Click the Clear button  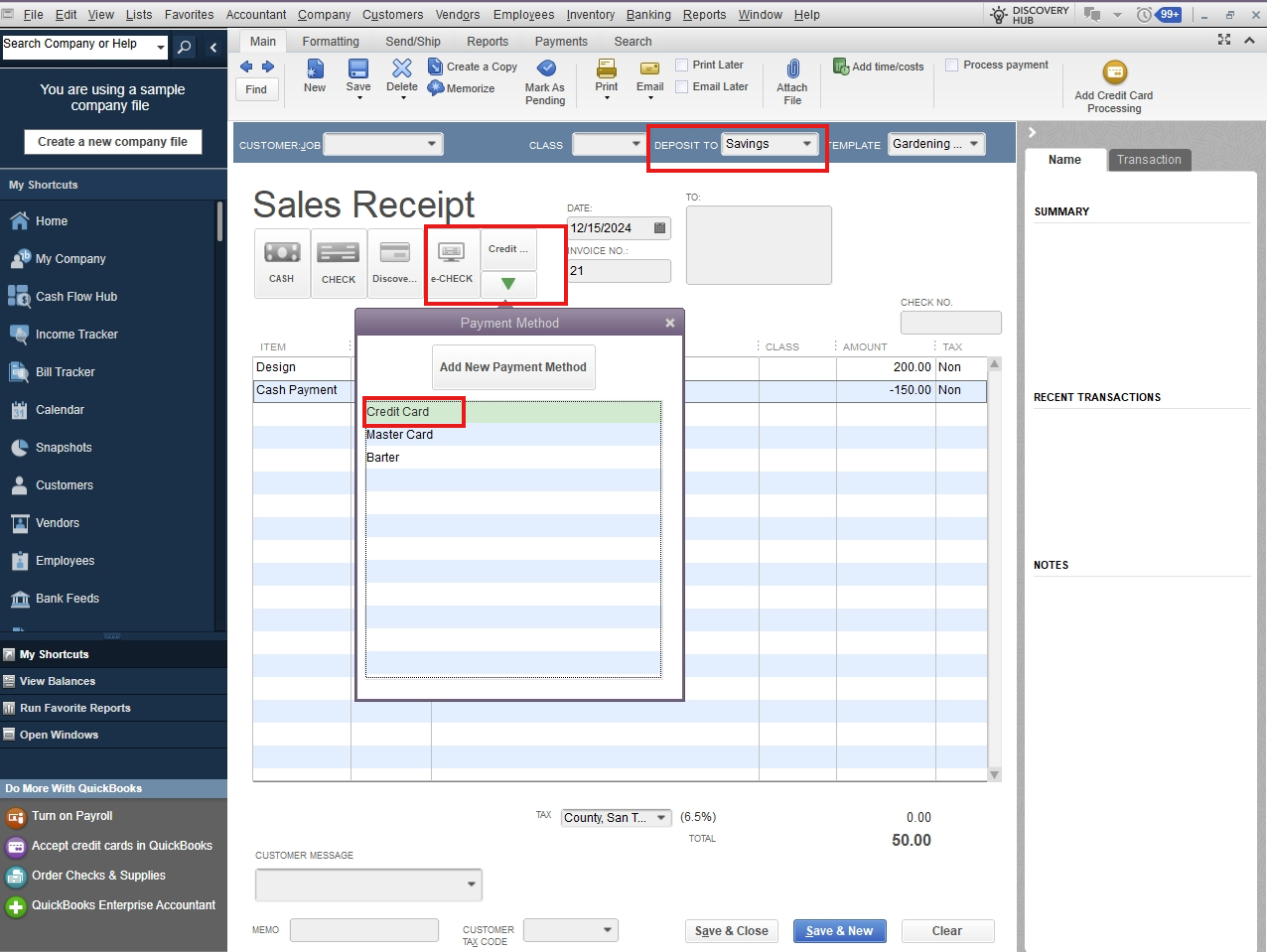(947, 931)
